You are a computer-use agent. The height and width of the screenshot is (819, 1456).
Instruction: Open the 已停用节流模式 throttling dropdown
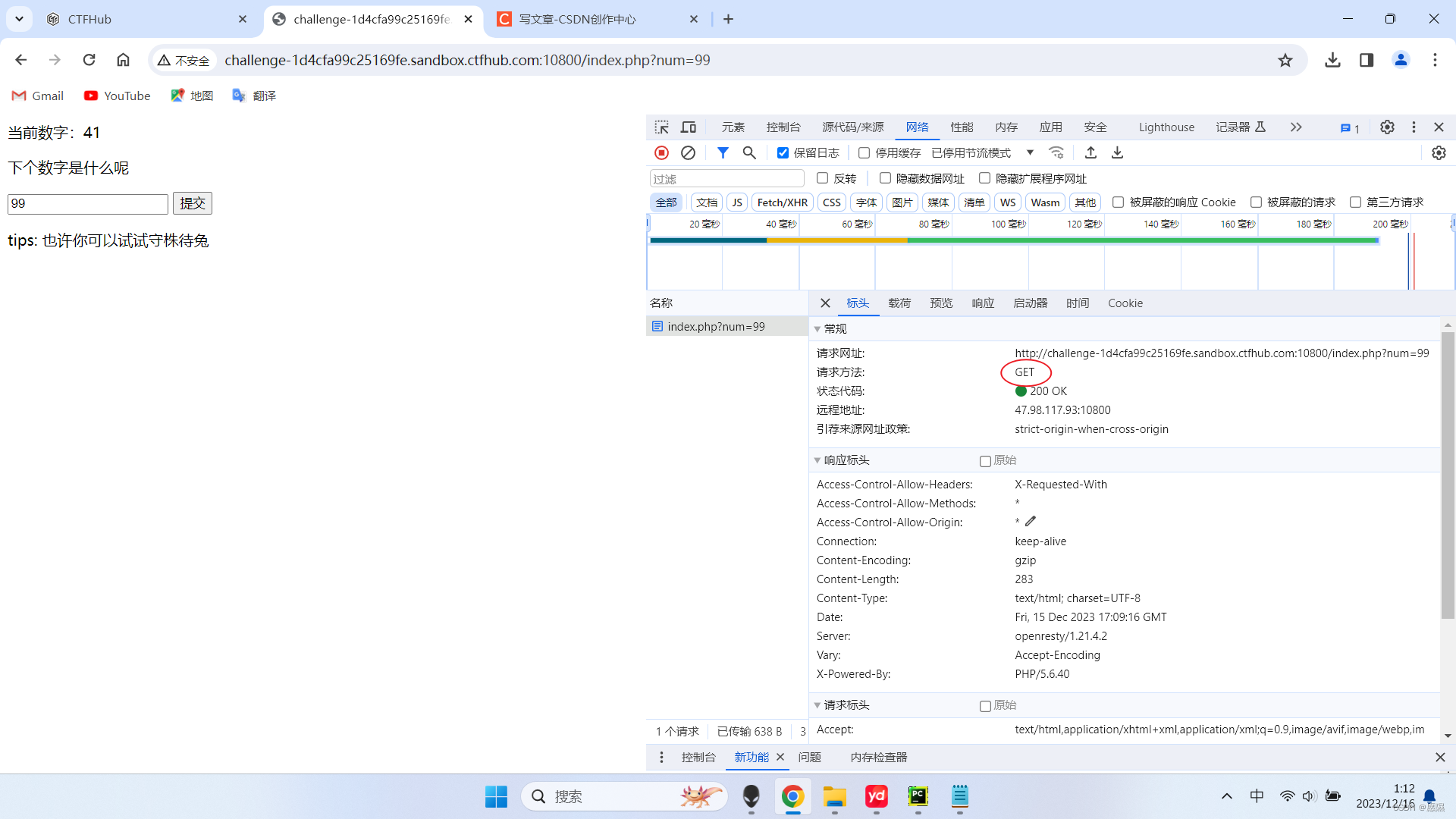pos(978,152)
